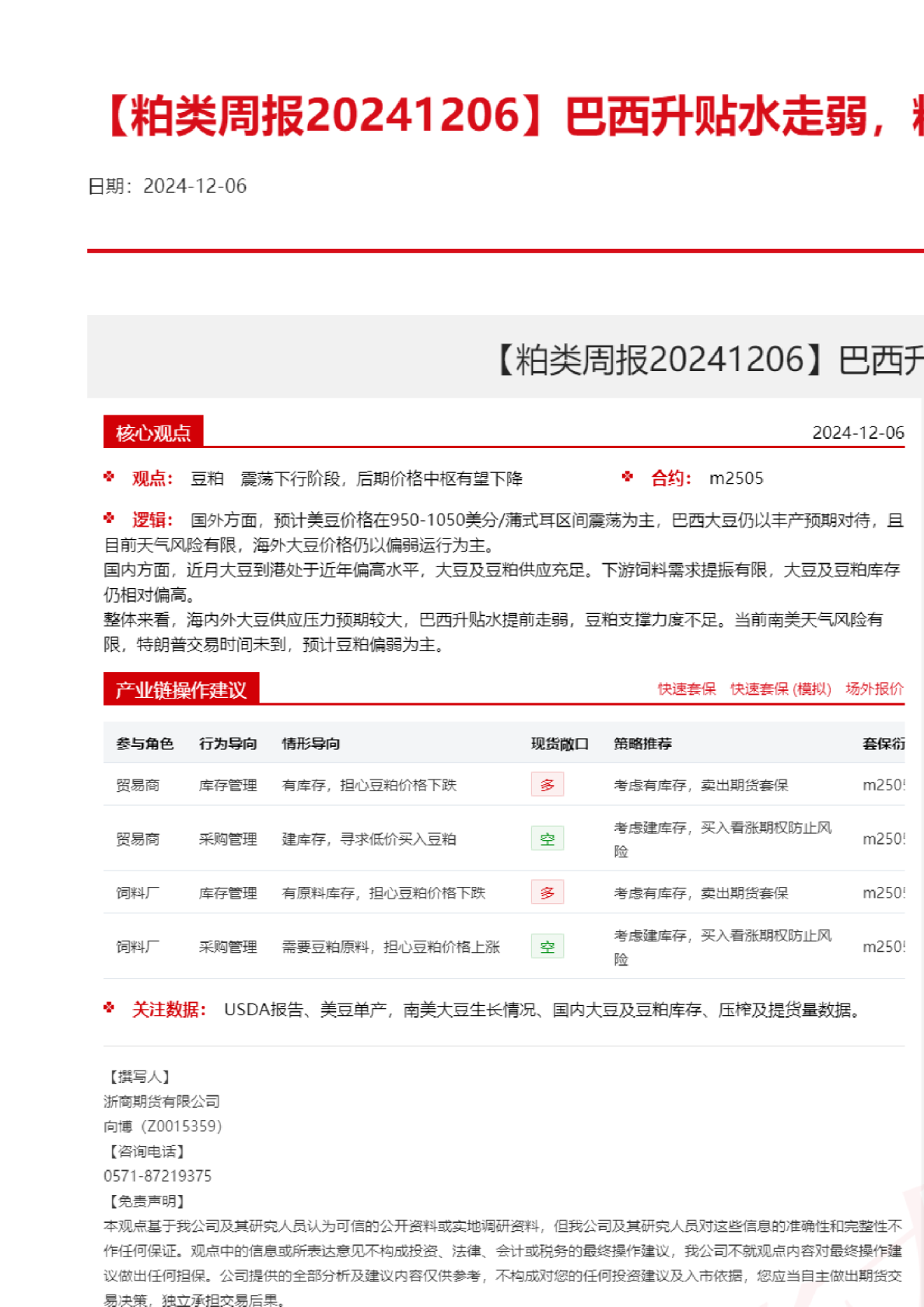This screenshot has height=1307, width=924.
Task: Select the 产业链操作建议 section tab
Action: [180, 690]
